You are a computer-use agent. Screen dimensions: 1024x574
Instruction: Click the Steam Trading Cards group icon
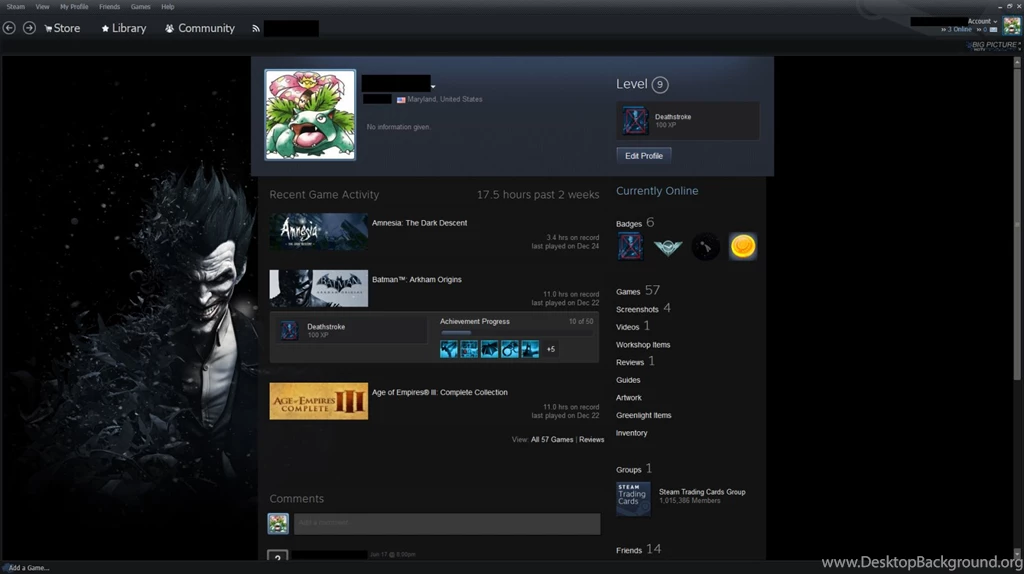[x=633, y=499]
